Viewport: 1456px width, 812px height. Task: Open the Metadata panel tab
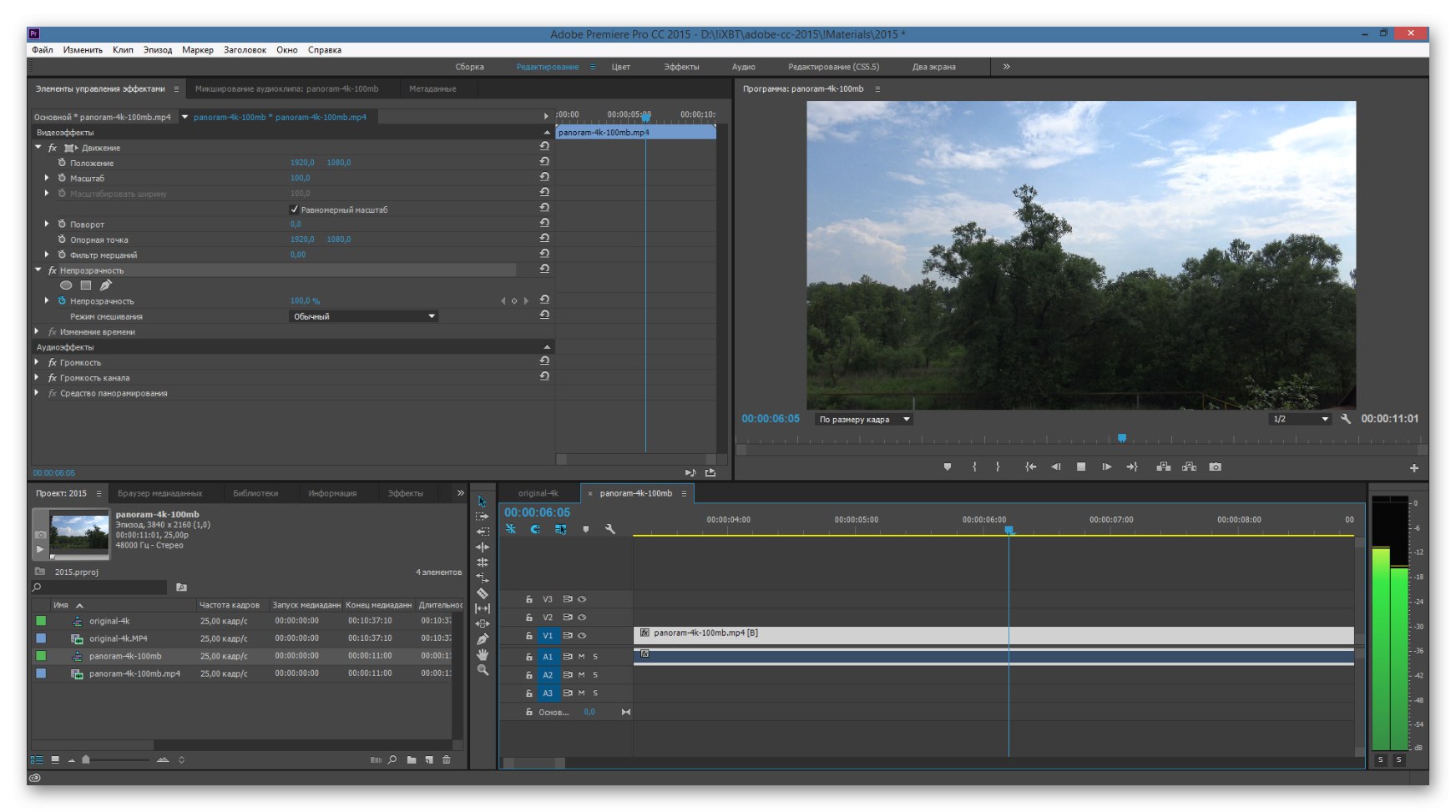click(432, 88)
